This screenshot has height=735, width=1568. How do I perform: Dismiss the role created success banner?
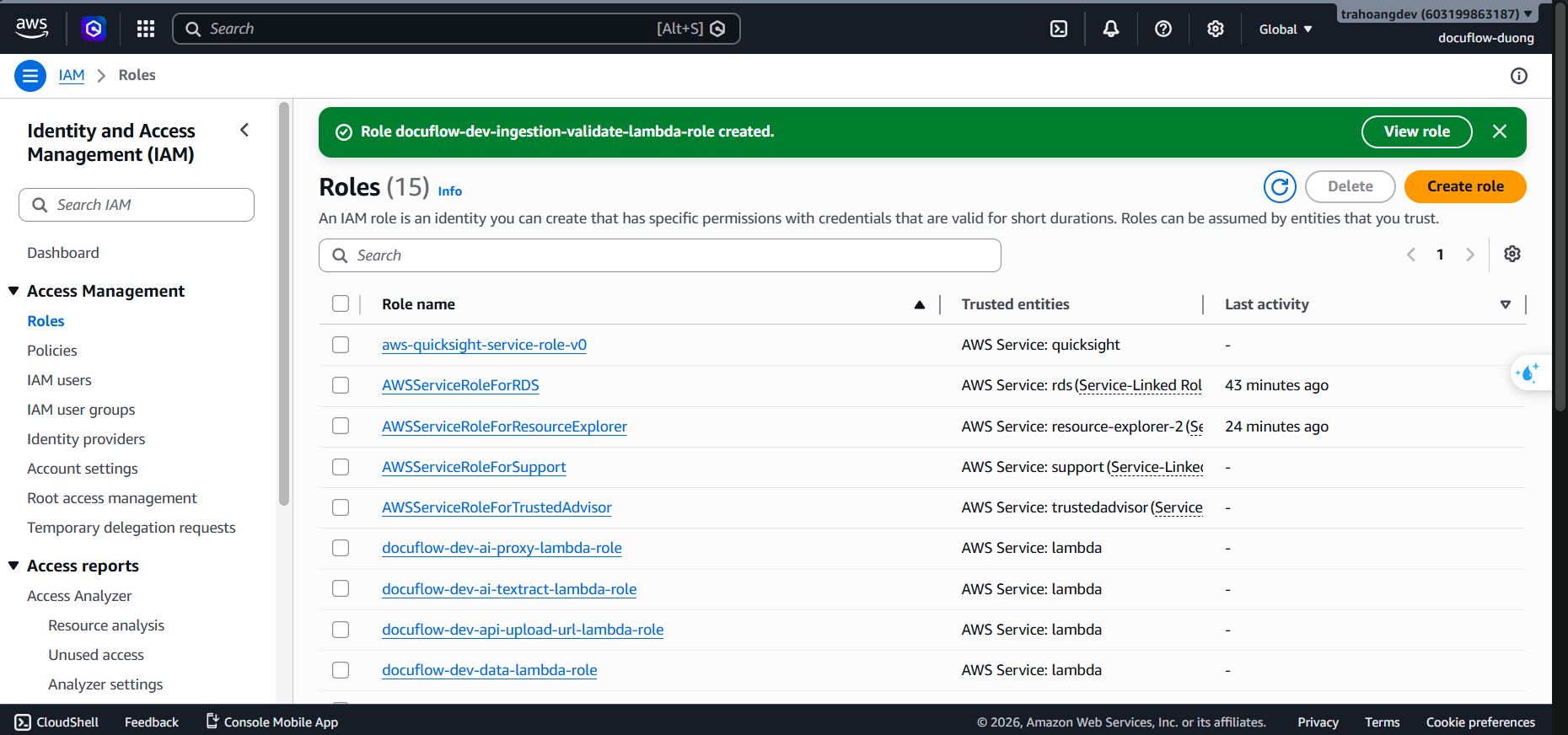1500,131
